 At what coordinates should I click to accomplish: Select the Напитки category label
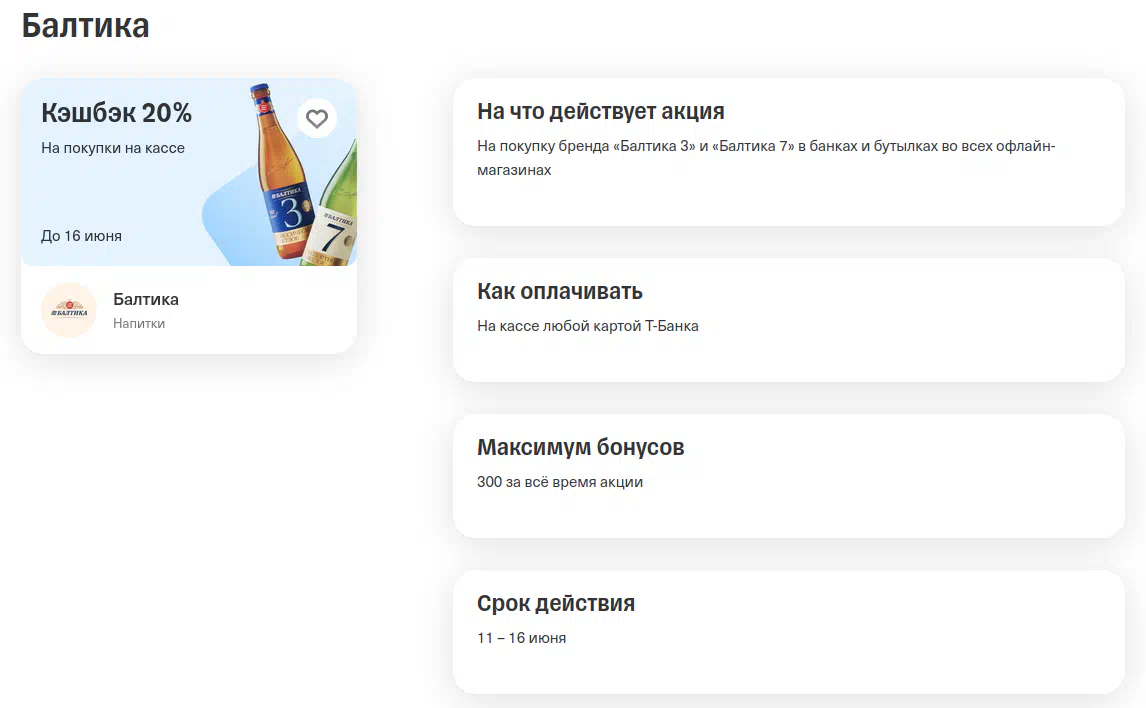click(x=139, y=324)
